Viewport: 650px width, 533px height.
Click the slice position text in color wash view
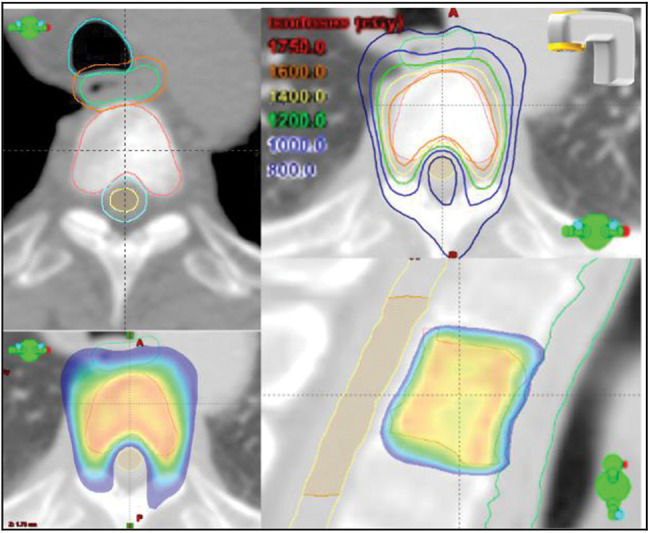pos(18,523)
